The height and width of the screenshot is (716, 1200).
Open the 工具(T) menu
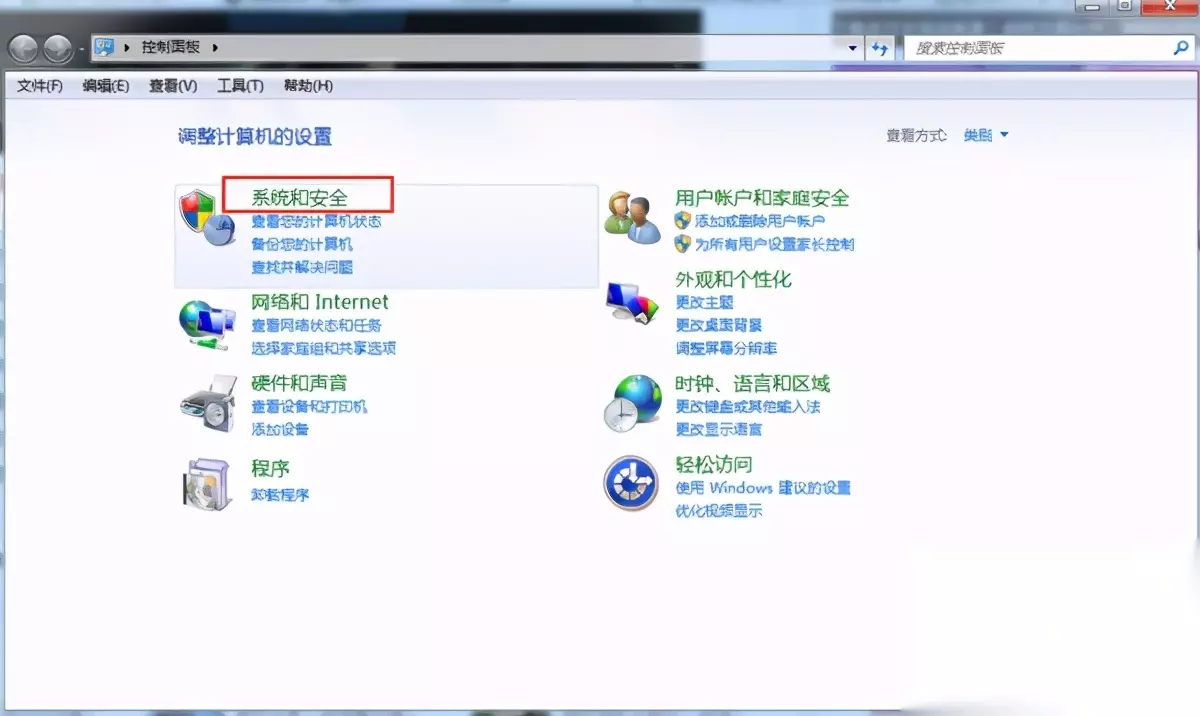click(x=240, y=86)
